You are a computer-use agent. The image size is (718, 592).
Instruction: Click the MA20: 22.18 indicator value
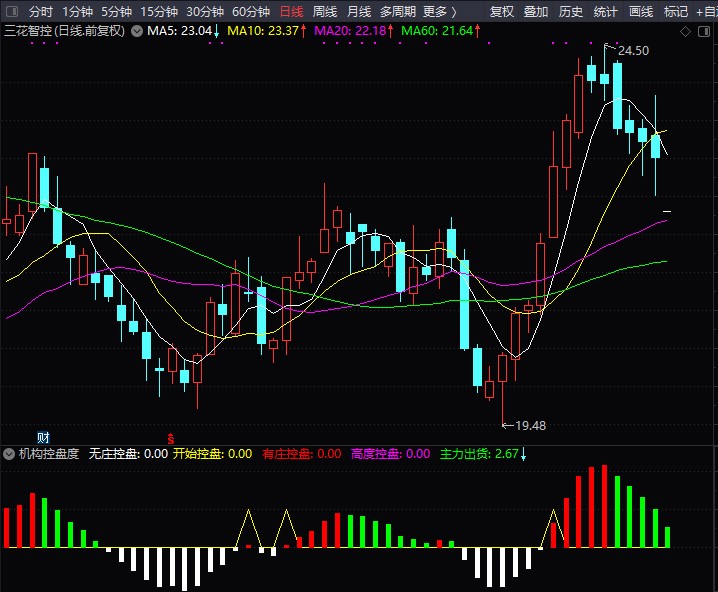coord(350,31)
